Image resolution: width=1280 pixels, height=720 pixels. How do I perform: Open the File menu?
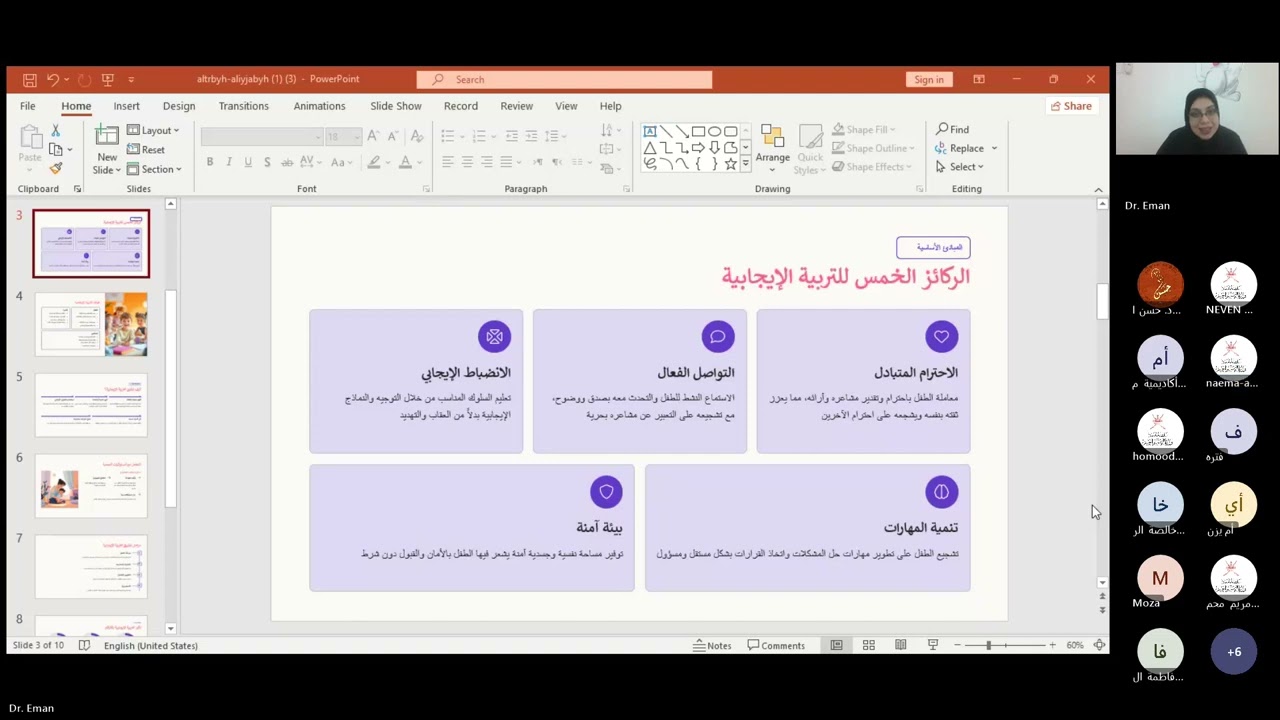coord(28,106)
